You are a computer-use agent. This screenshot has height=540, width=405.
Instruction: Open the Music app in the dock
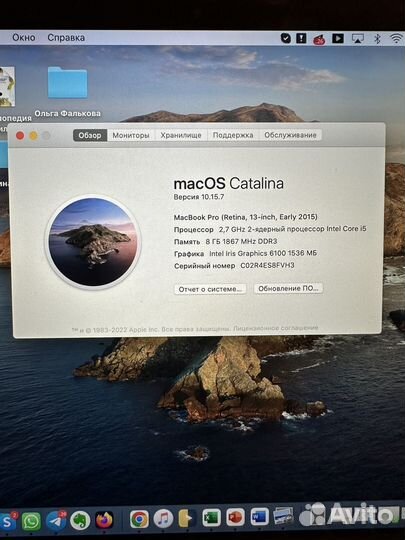click(163, 519)
